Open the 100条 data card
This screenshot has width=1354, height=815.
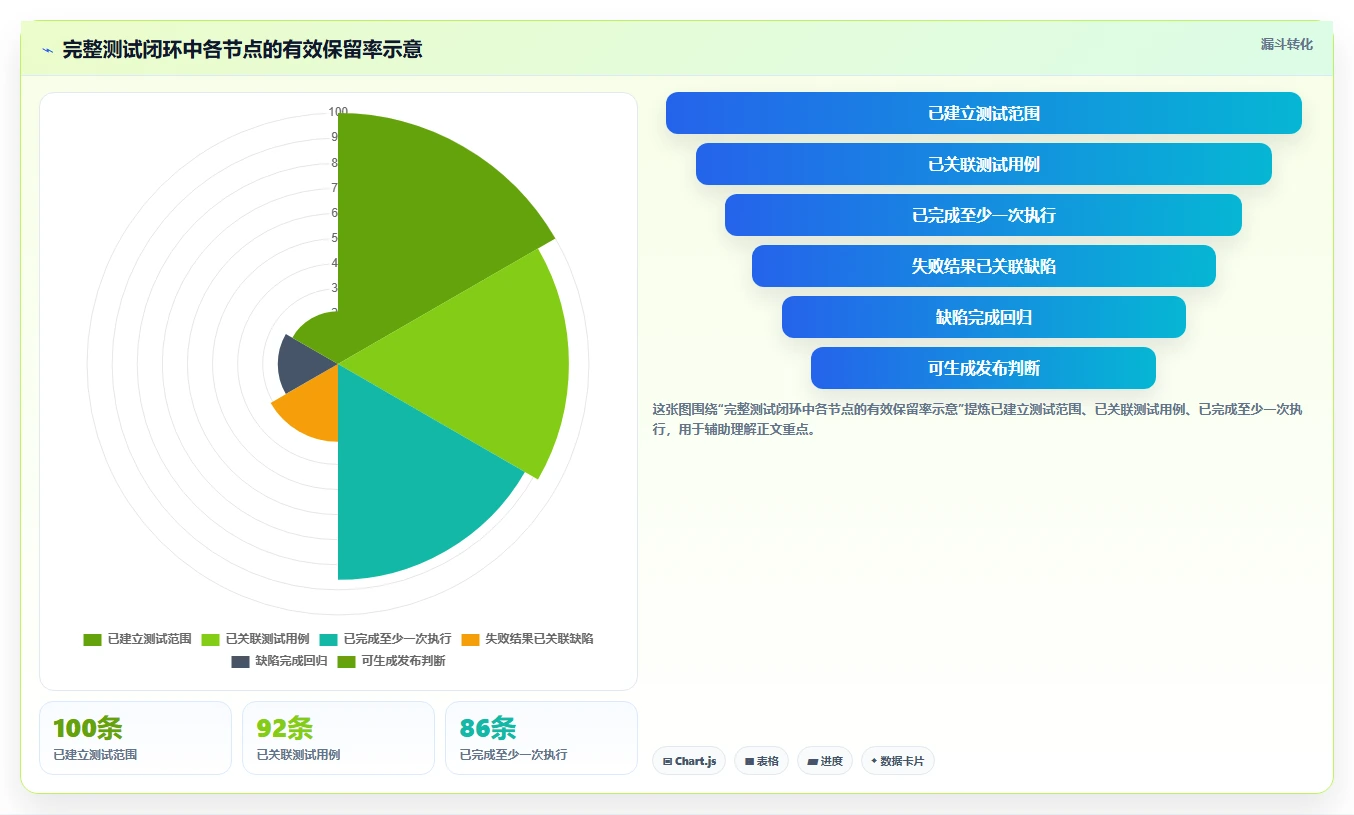point(135,738)
